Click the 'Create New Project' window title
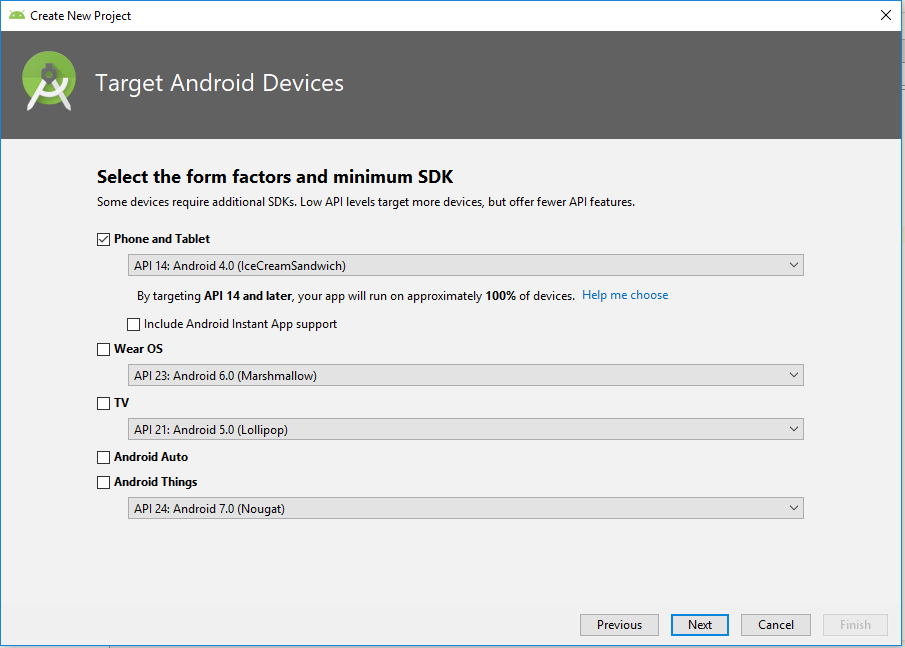905x648 pixels. (x=81, y=16)
